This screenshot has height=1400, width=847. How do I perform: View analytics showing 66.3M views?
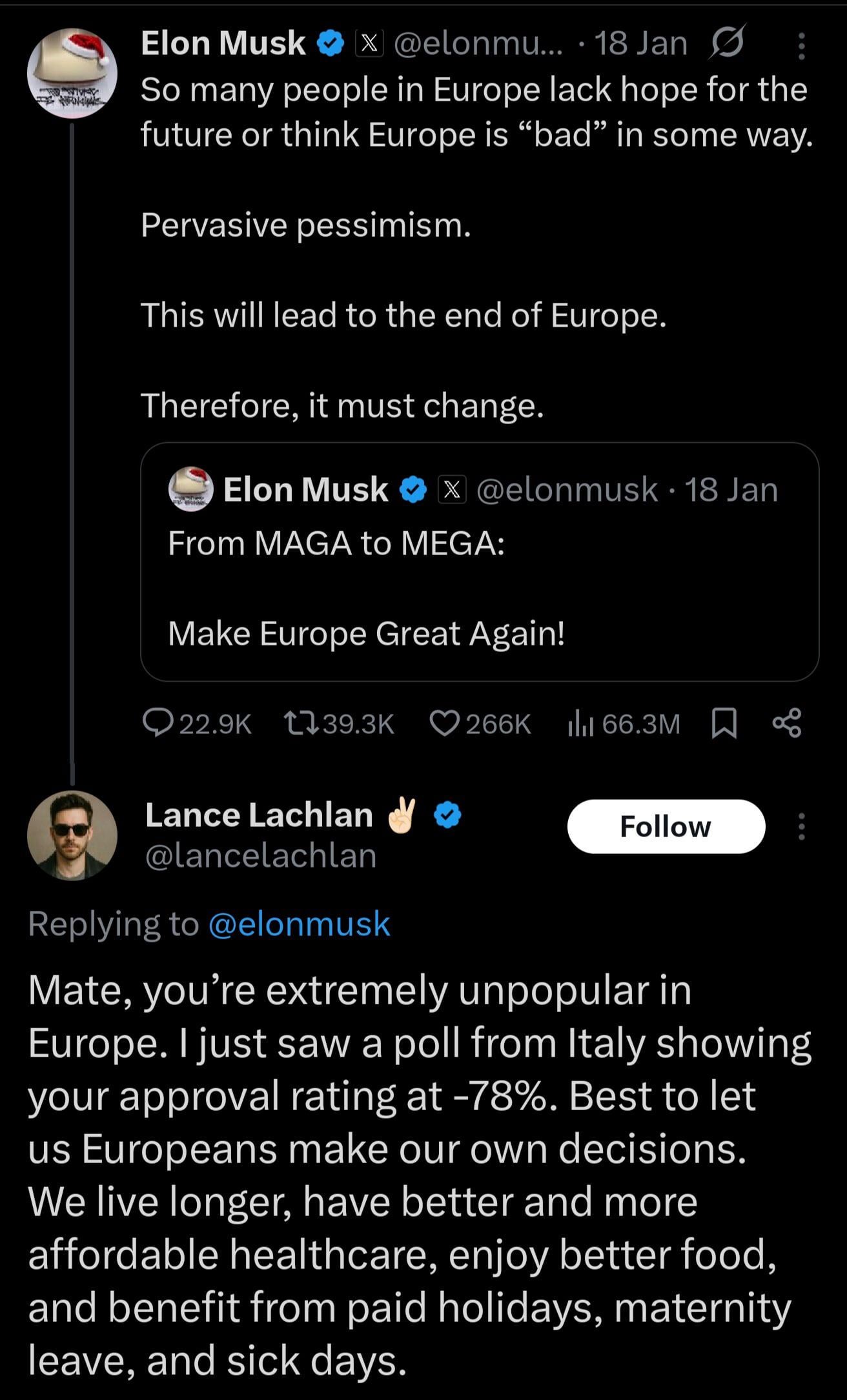(580, 724)
